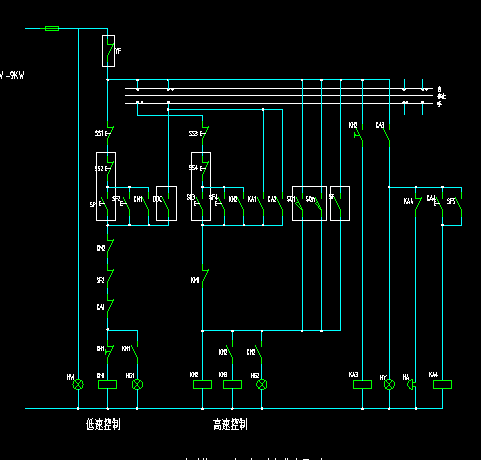Select the 'KA3' label above its coil

353,375
